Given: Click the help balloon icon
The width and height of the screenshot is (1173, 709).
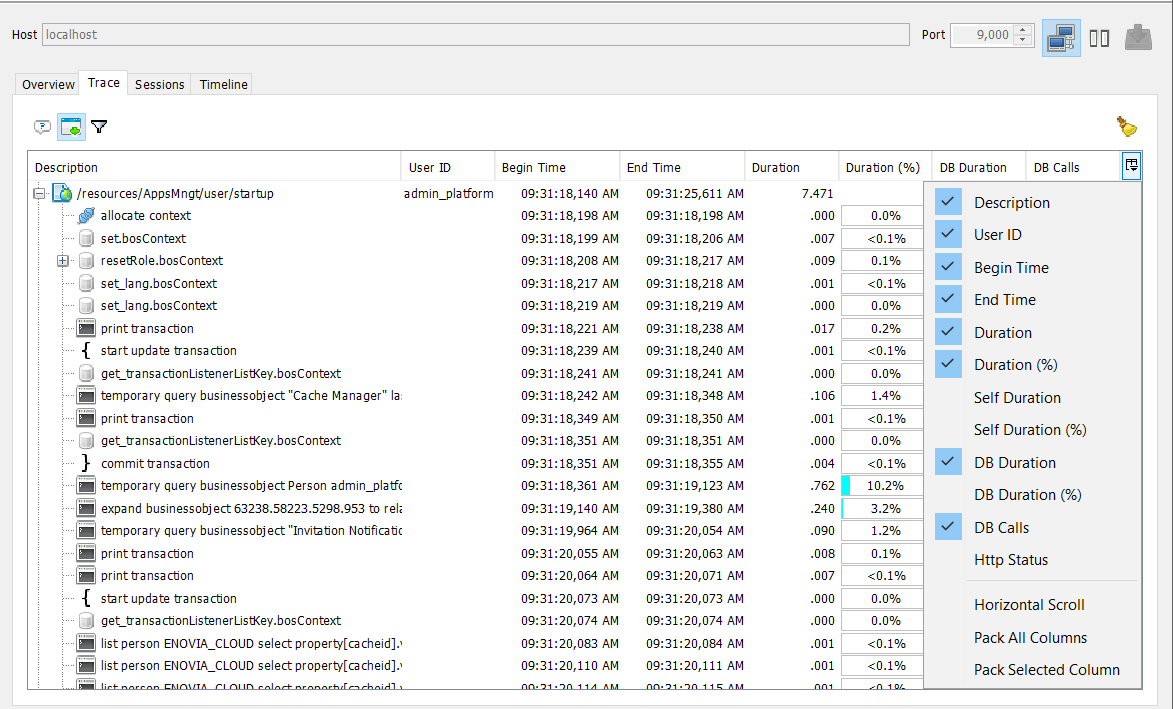Looking at the screenshot, I should click(x=42, y=127).
